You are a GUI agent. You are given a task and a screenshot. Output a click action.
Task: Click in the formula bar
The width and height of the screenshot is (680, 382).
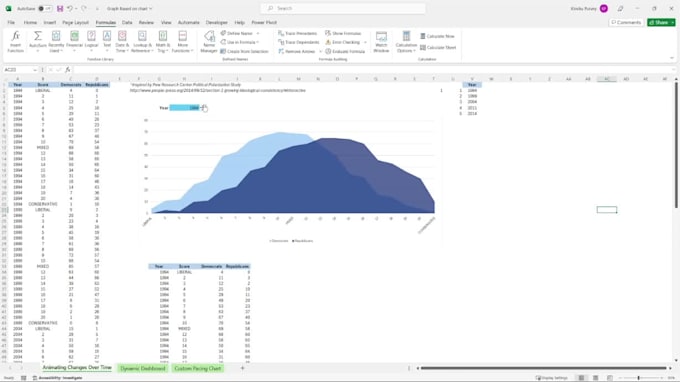pyautogui.click(x=373, y=70)
